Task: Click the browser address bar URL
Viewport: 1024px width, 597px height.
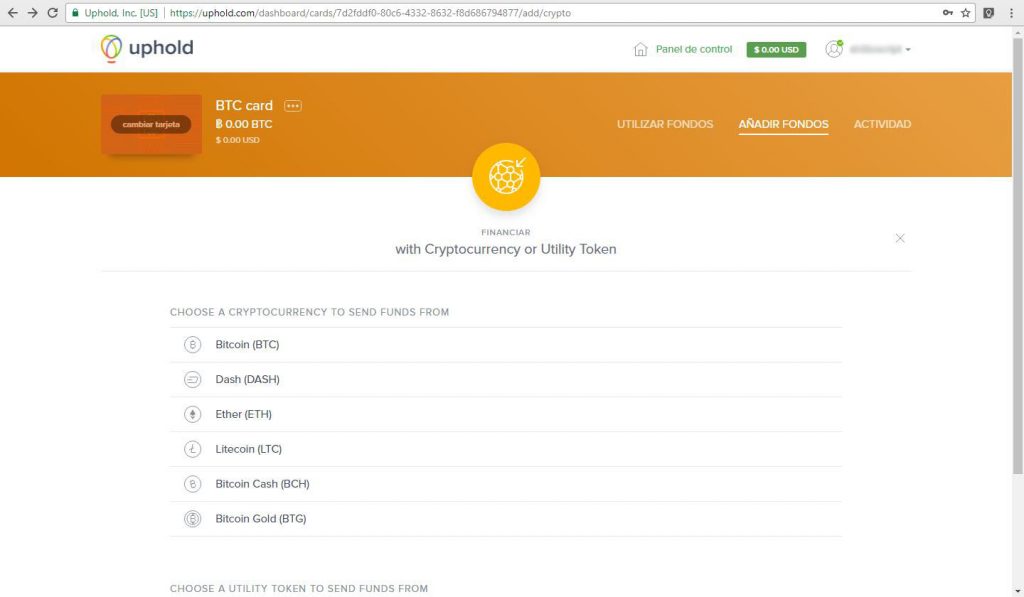Action: (370, 12)
